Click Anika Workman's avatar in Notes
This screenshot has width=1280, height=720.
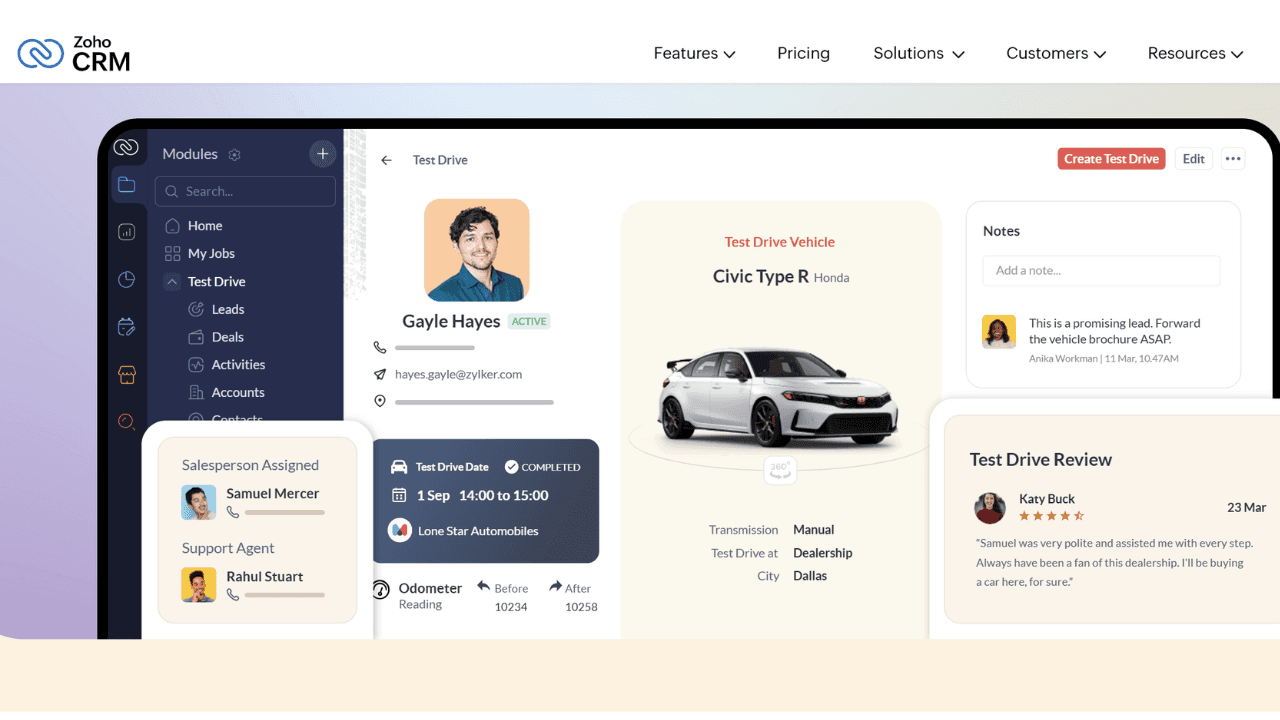(x=999, y=332)
